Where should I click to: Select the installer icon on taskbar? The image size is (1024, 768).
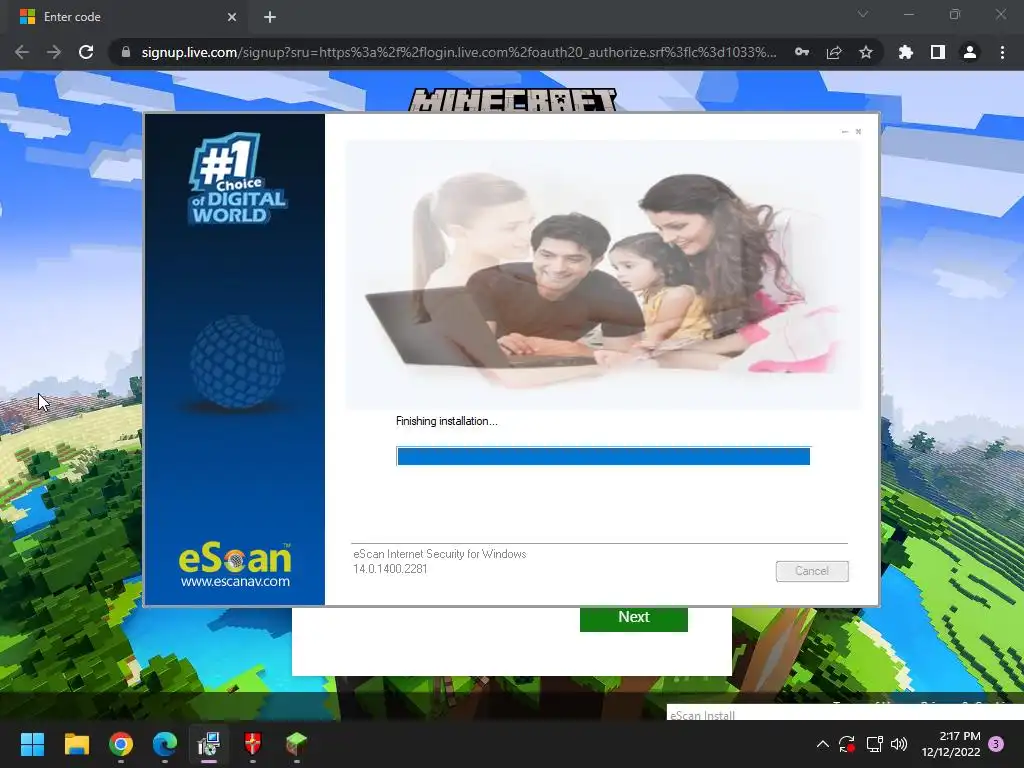209,744
